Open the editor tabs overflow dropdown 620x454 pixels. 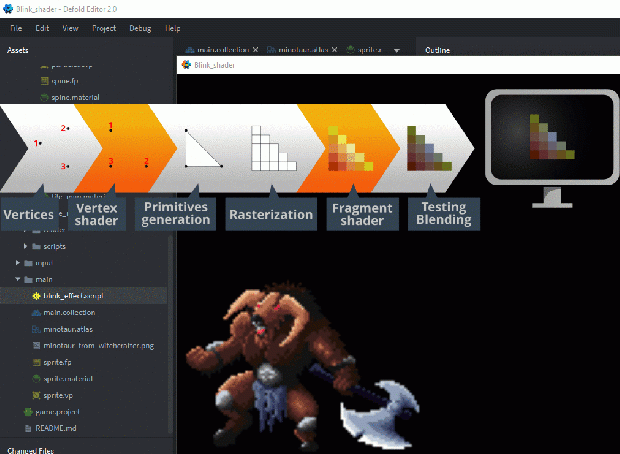pos(397,50)
